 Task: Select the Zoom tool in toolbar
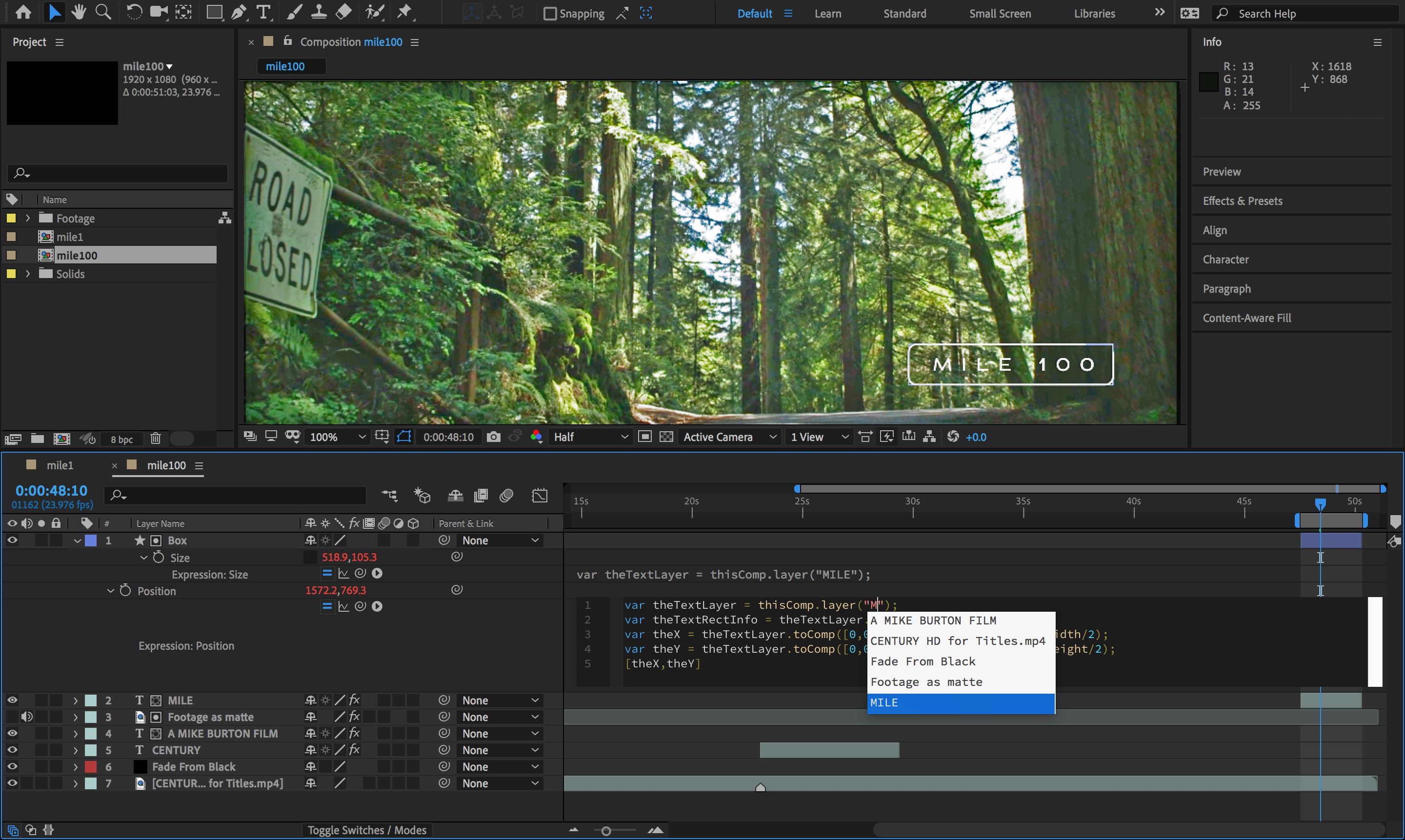click(103, 12)
